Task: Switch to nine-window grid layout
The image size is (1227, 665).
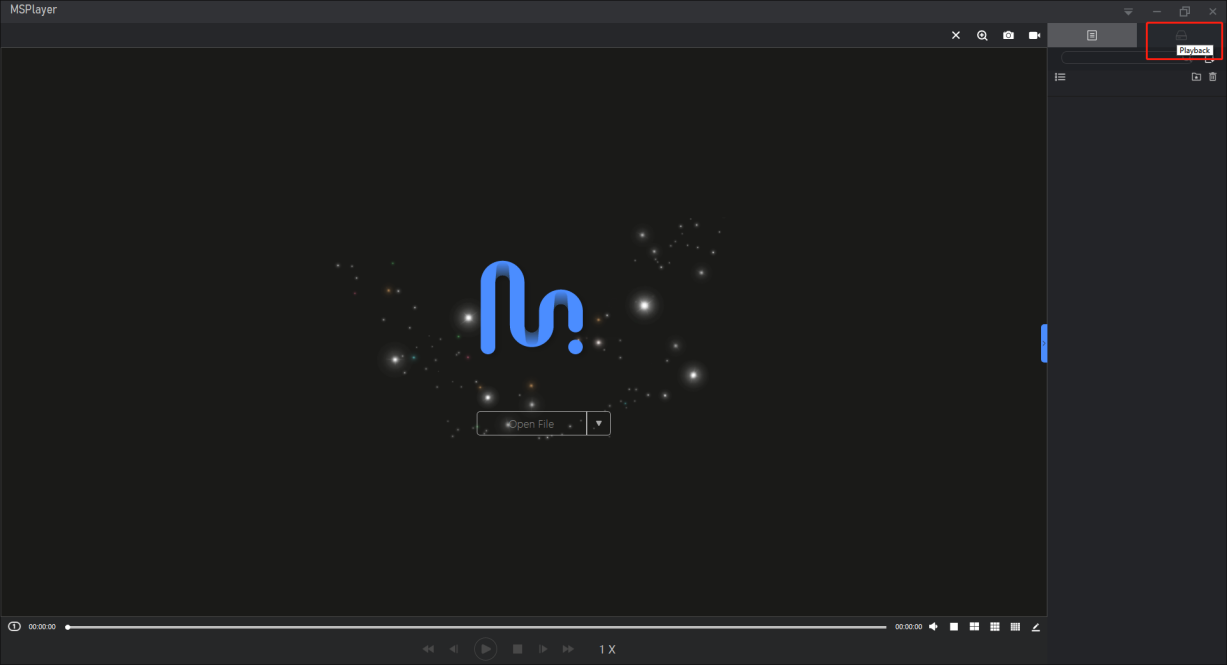Action: click(x=995, y=627)
